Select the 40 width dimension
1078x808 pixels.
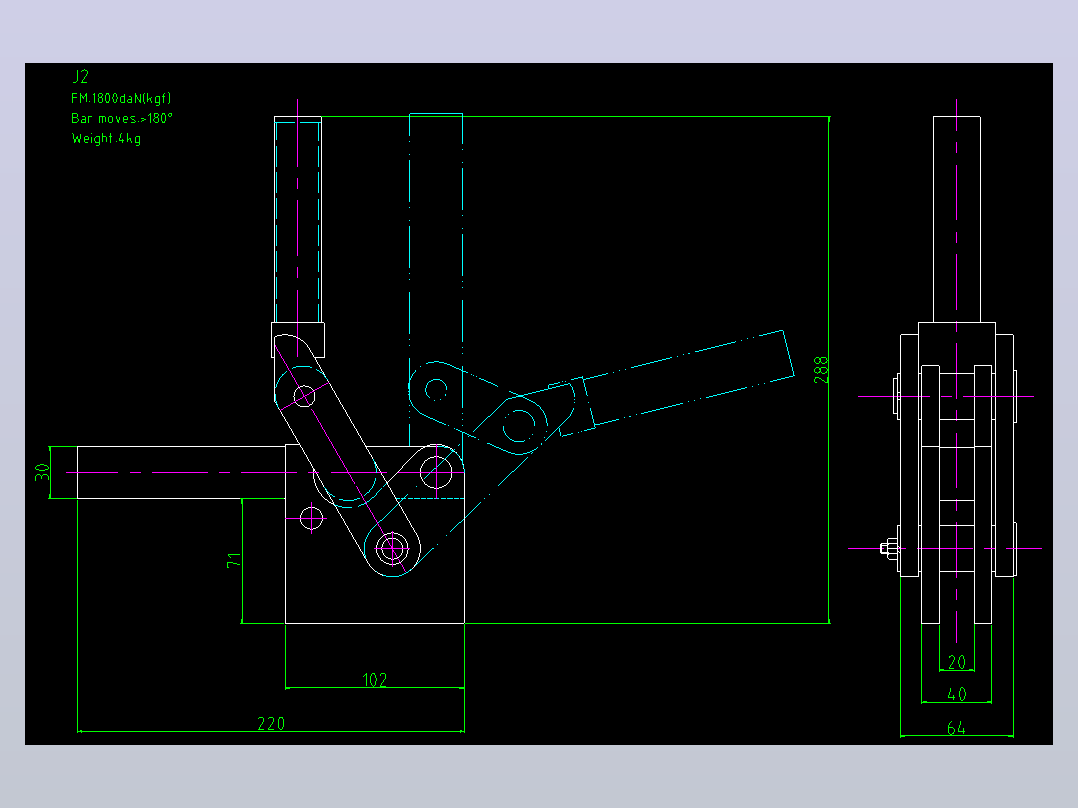coord(956,695)
